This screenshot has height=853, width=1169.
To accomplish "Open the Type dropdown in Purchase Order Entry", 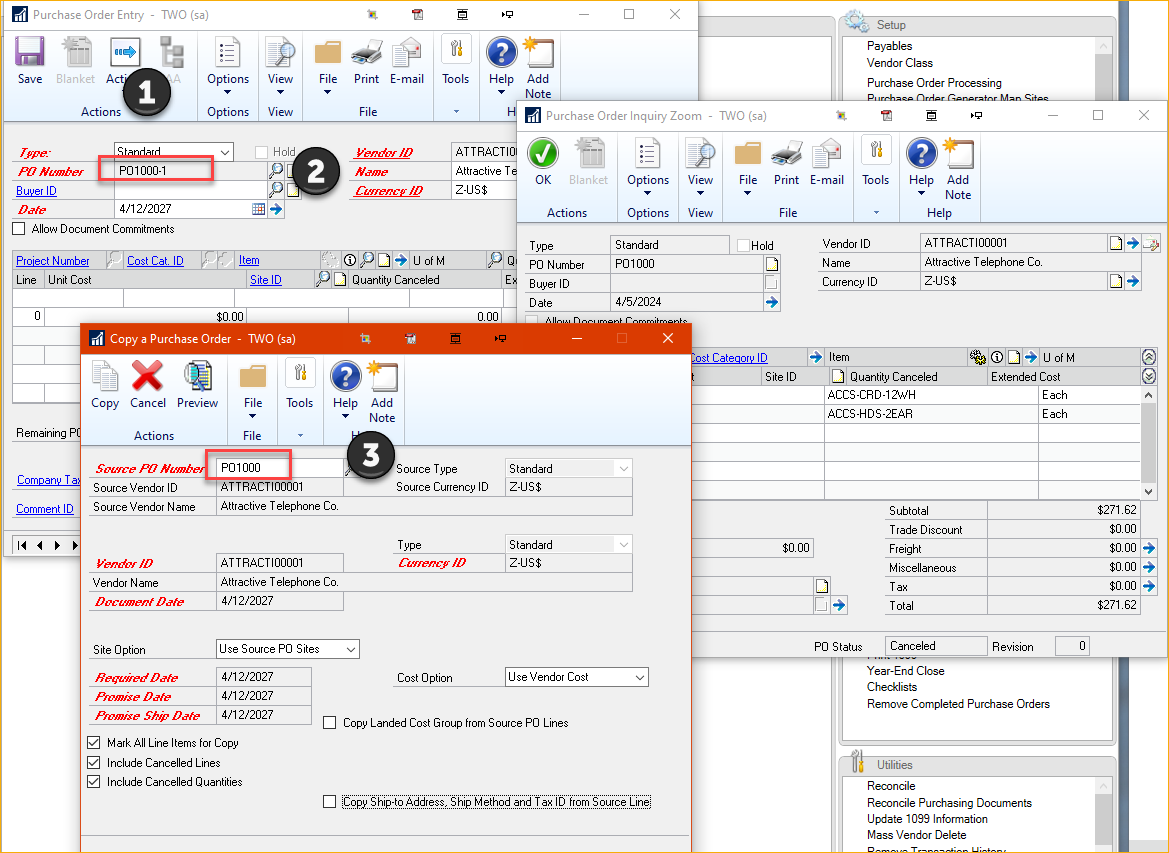I will 225,152.
